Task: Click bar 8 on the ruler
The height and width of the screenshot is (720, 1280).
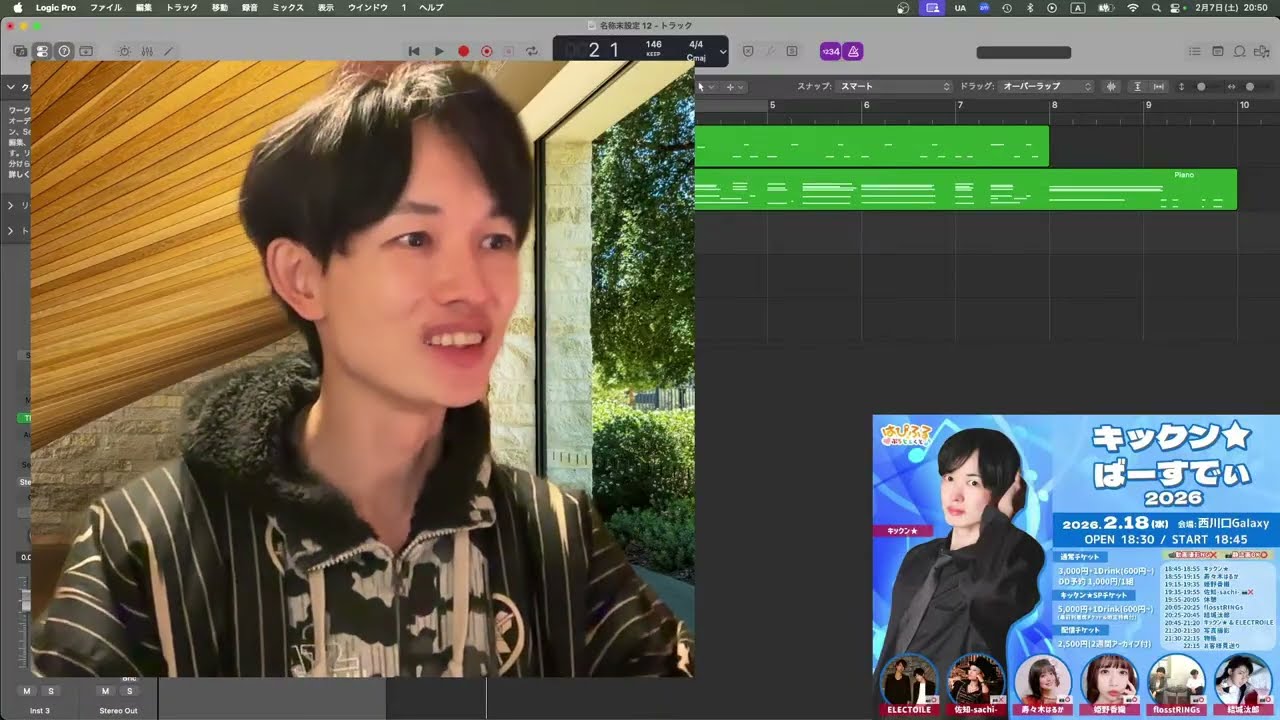Action: click(1054, 105)
